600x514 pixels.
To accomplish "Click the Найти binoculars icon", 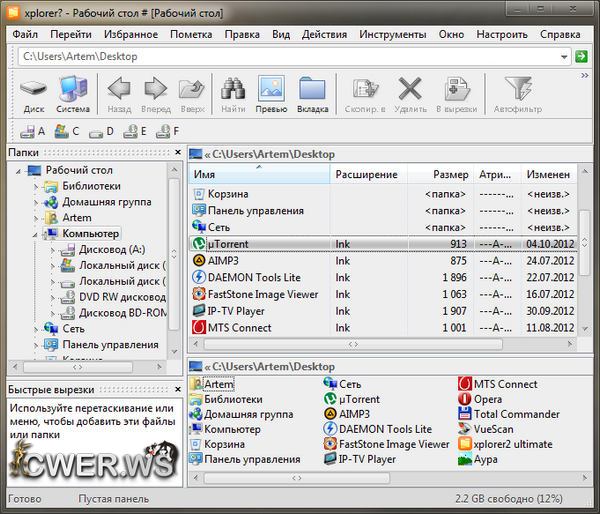I will pos(233,94).
